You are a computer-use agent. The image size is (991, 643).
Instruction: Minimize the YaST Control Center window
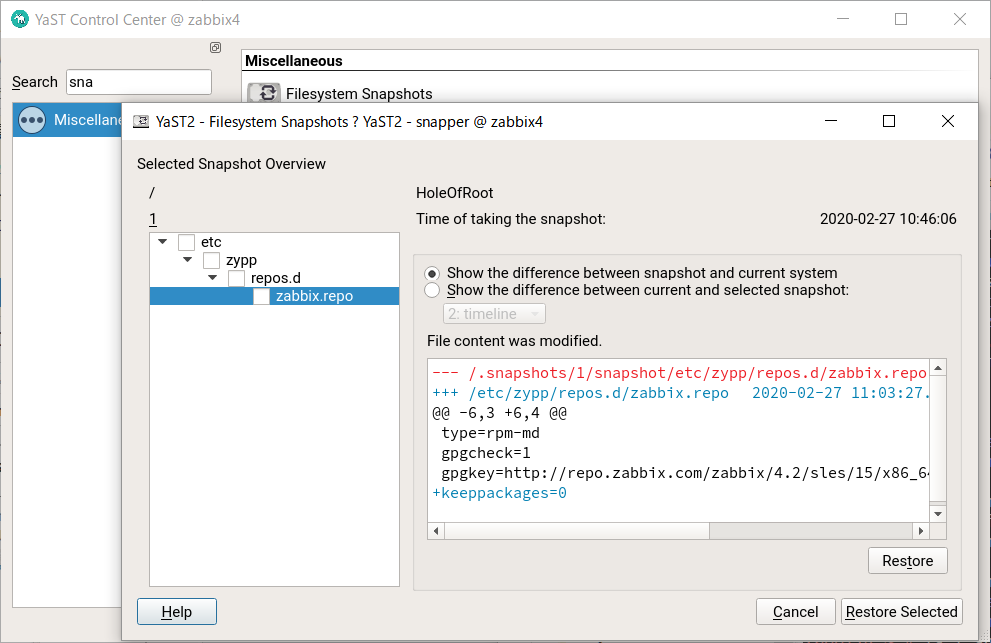[843, 19]
